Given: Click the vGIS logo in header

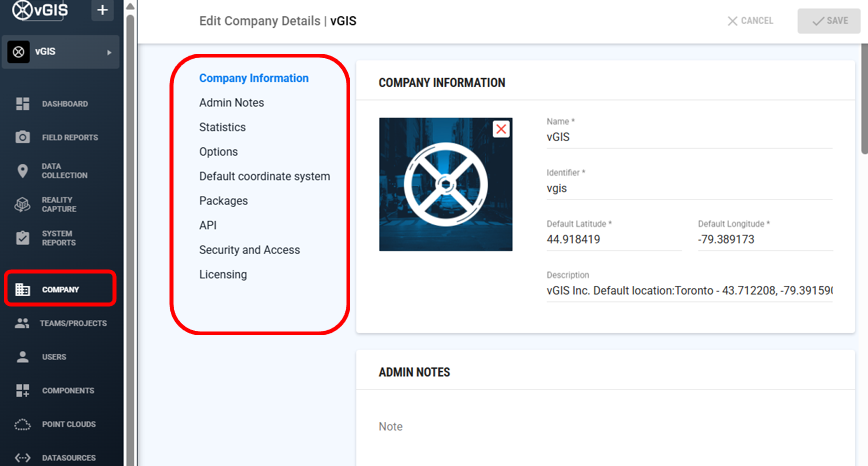Looking at the screenshot, I should coord(40,10).
